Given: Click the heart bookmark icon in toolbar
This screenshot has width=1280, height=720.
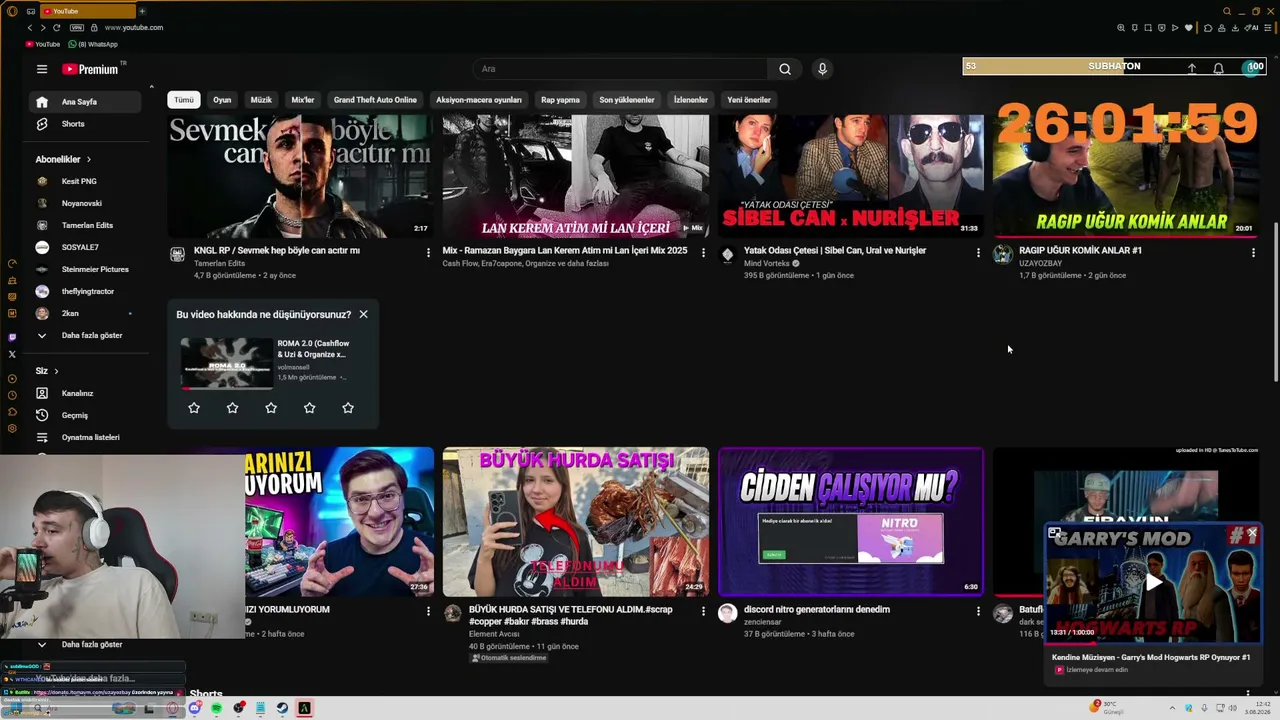Looking at the screenshot, I should click(1188, 28).
